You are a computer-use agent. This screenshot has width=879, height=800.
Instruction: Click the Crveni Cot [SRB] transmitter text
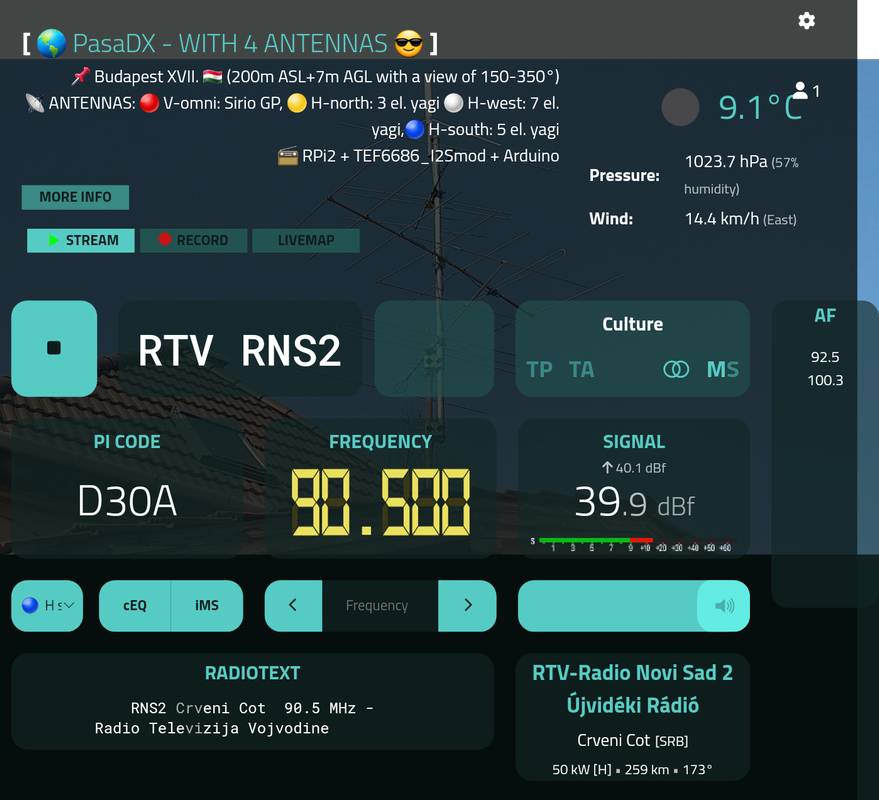click(632, 741)
